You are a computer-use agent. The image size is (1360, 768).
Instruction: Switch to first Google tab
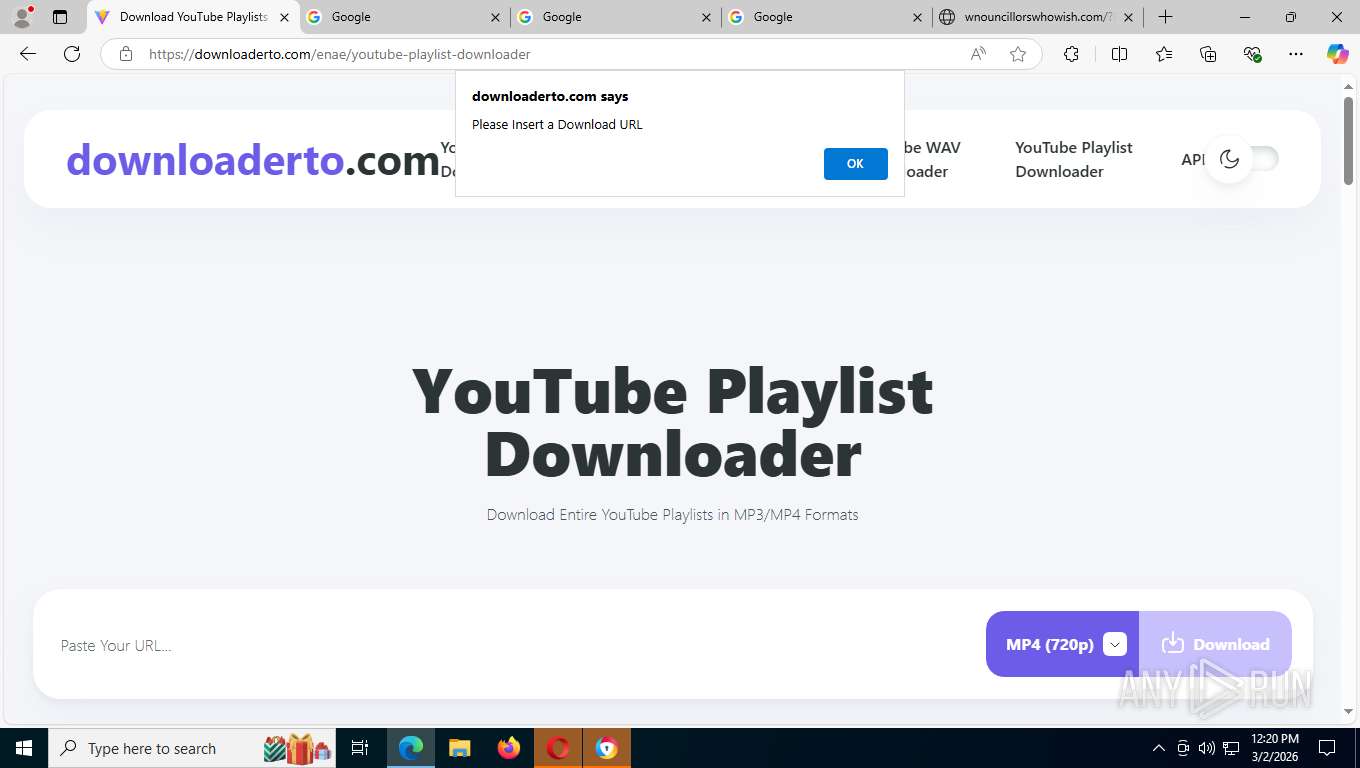pos(404,17)
